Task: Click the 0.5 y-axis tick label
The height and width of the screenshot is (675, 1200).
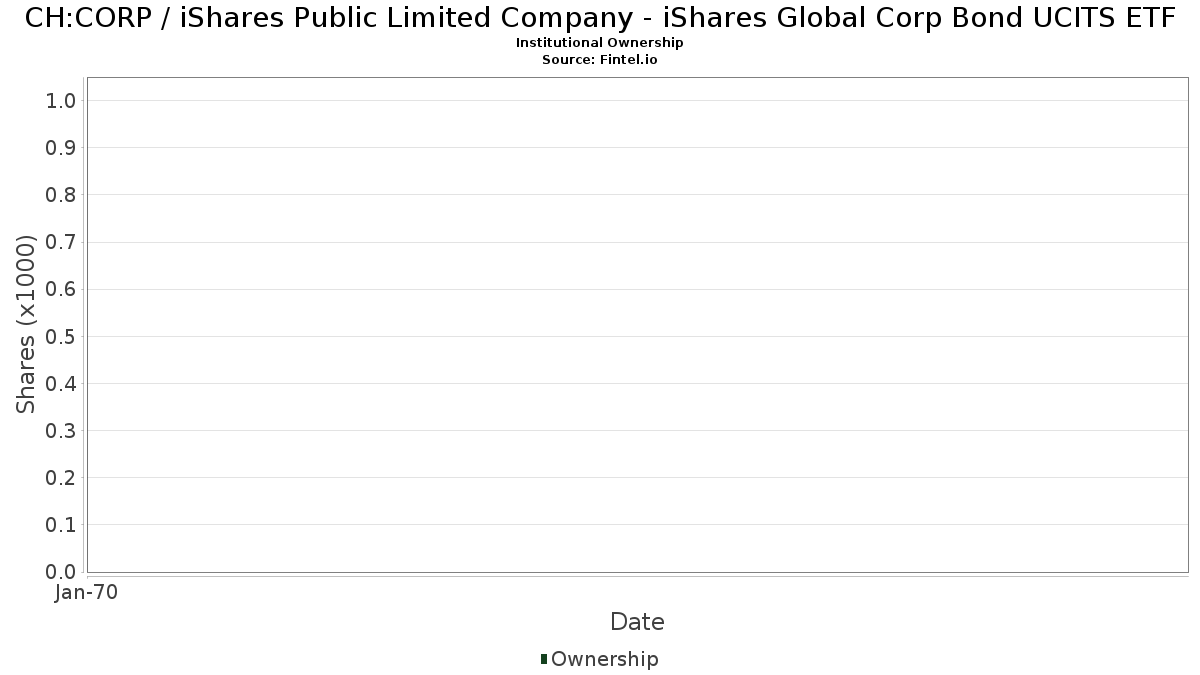Action: click(61, 336)
